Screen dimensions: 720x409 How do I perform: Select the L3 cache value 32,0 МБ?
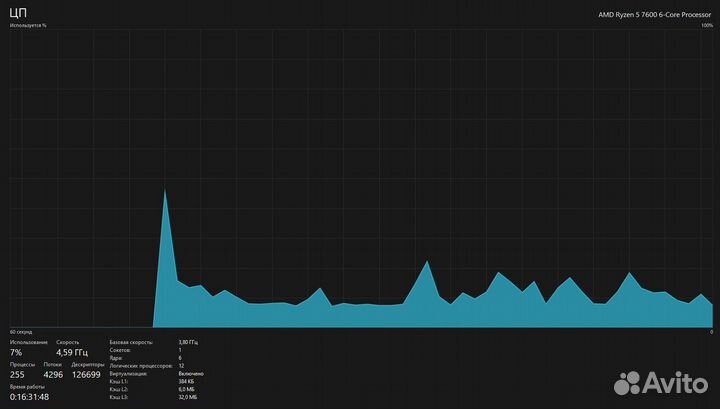coord(188,397)
